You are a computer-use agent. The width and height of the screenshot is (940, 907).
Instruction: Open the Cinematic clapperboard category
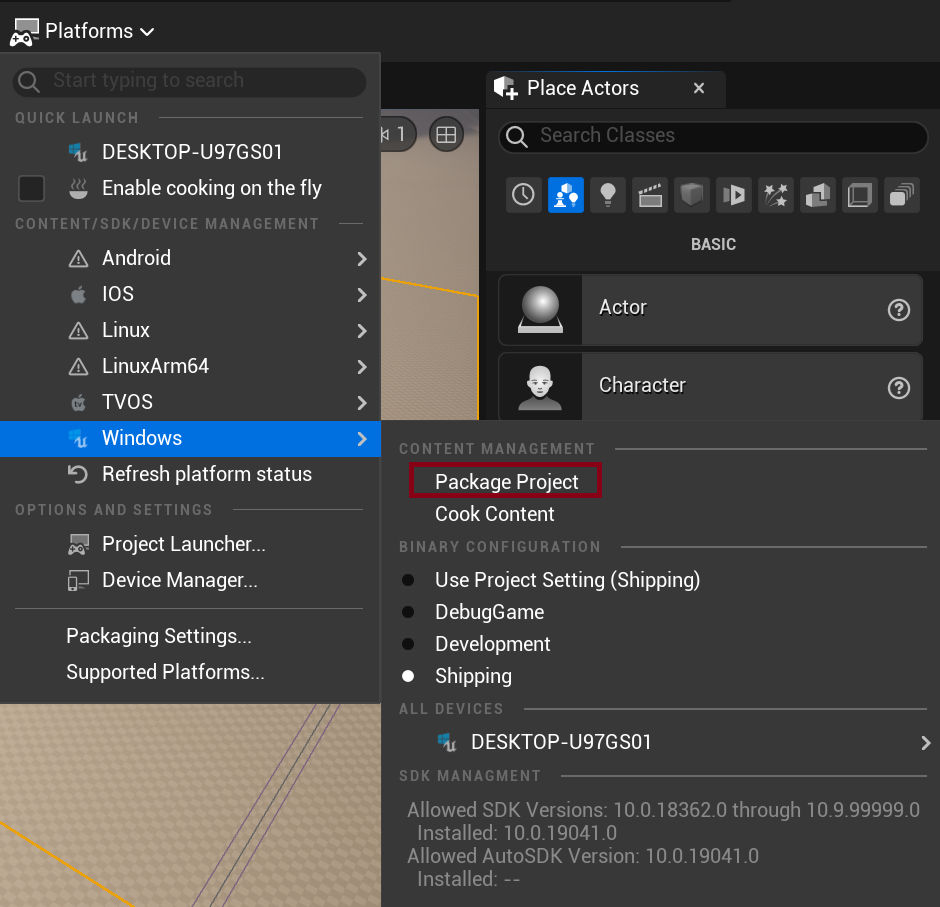pyautogui.click(x=650, y=195)
